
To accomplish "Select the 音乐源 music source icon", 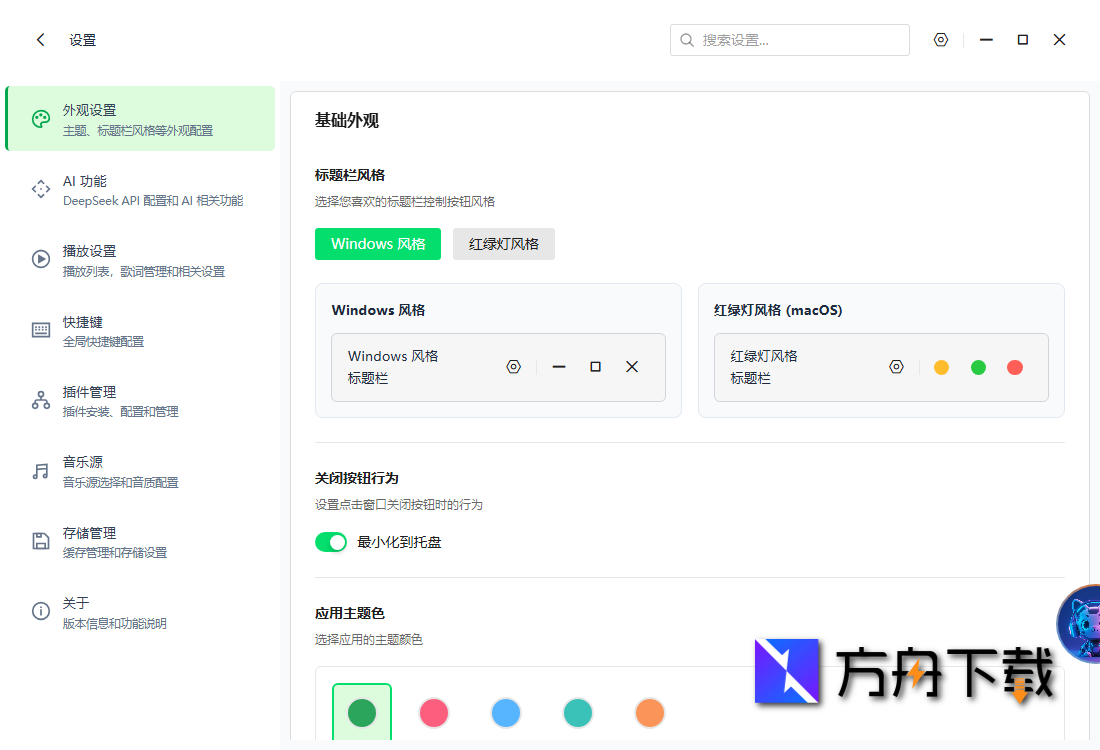I will coord(40,470).
